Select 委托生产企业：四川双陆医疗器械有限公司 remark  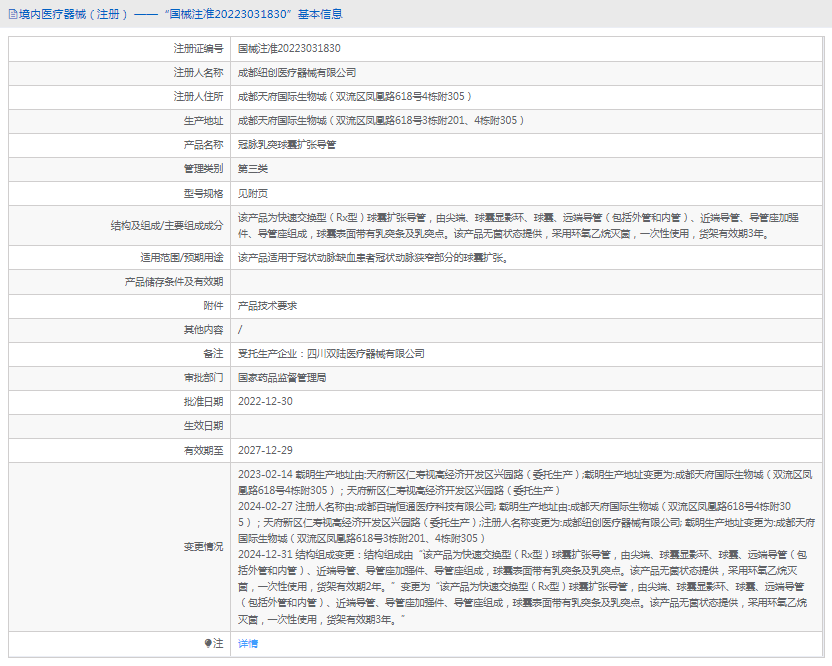coord(331,354)
